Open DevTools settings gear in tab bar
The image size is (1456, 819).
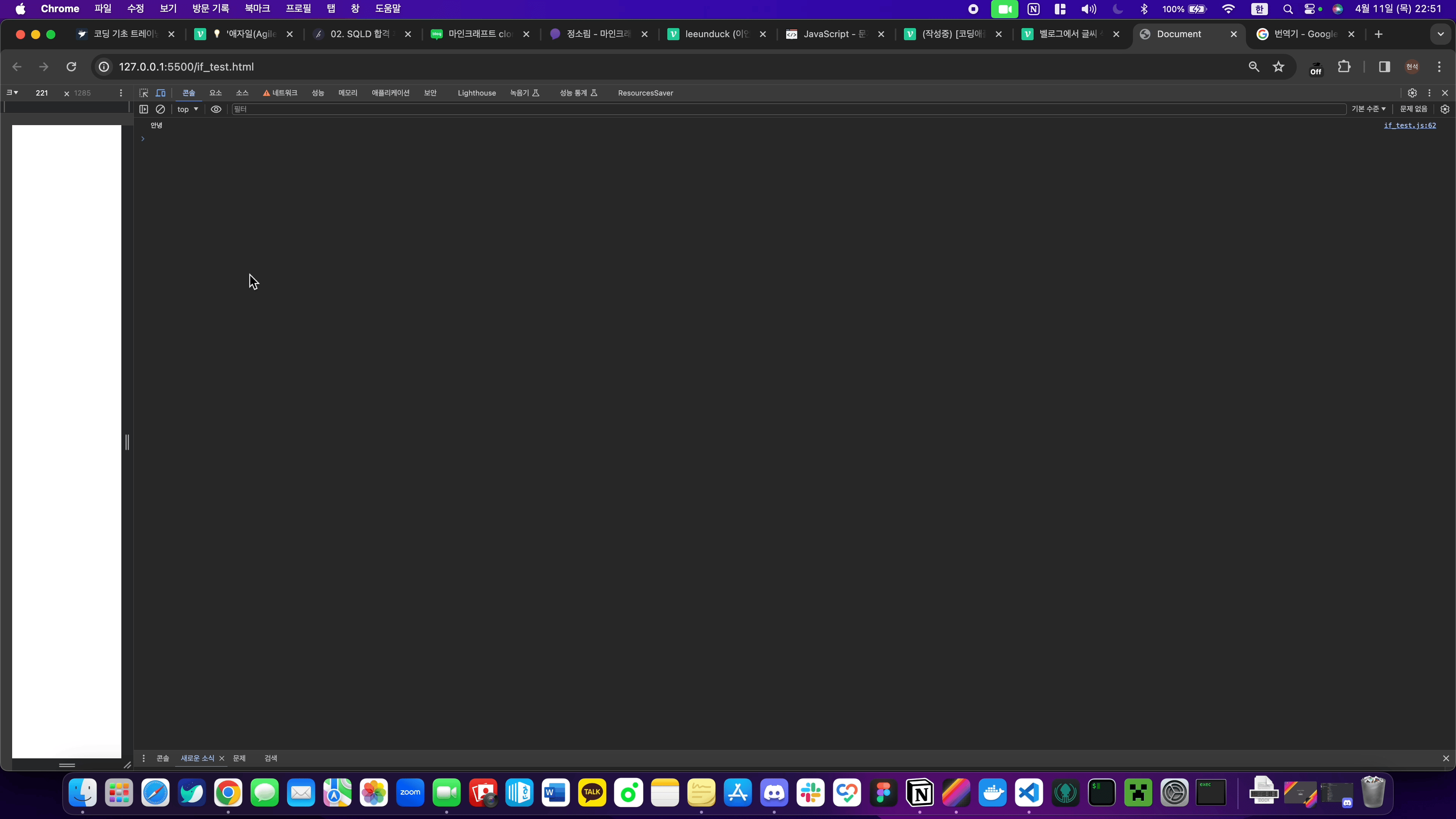click(1412, 93)
